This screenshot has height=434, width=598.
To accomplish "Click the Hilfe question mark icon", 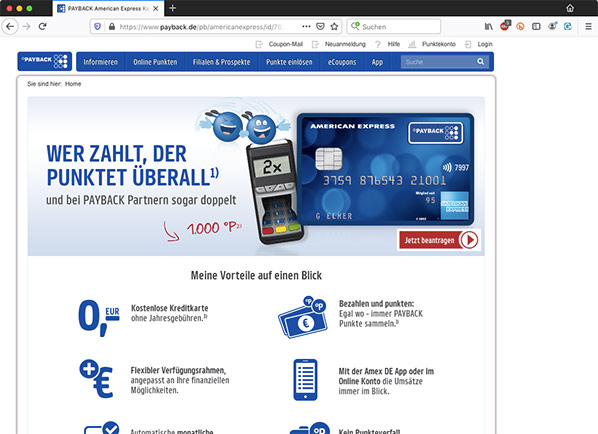I will coord(378,44).
